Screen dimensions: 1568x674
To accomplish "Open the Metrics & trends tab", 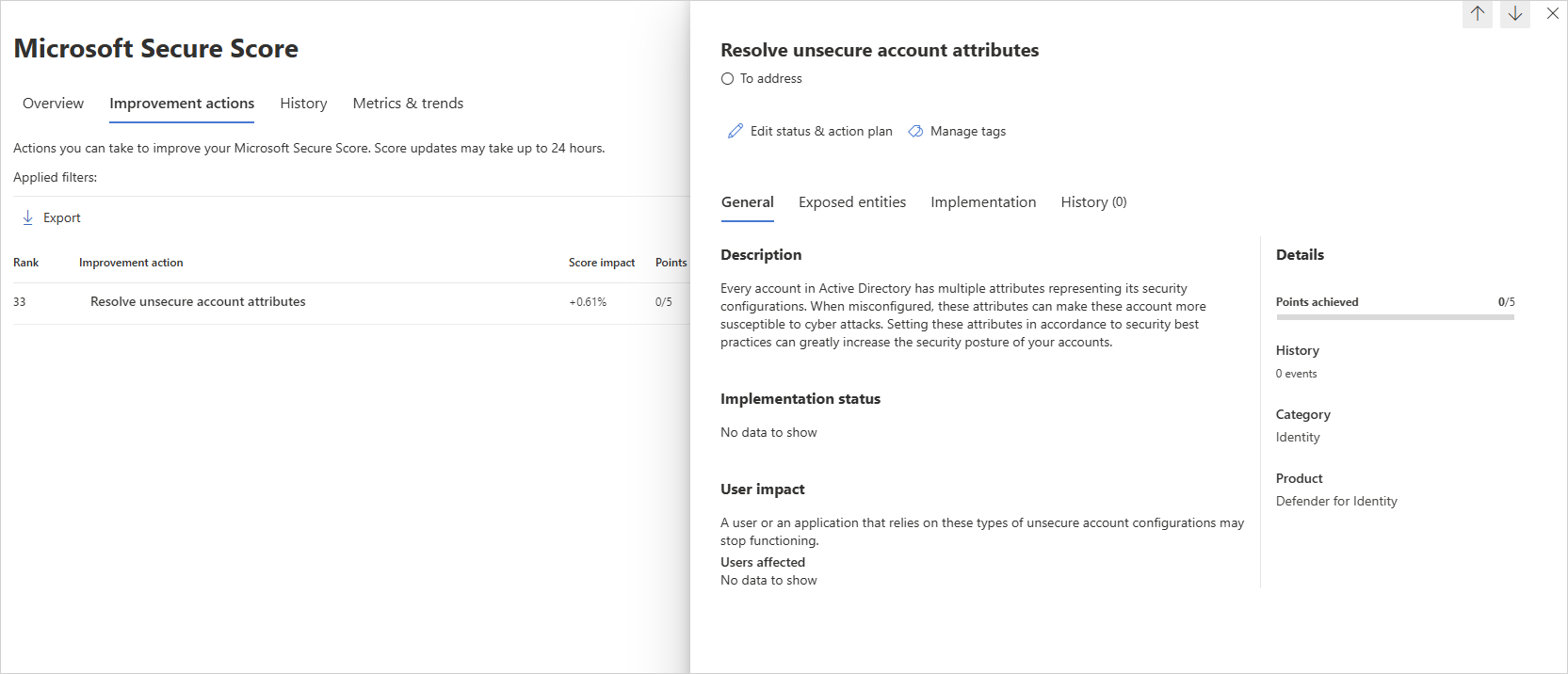I will coord(408,104).
